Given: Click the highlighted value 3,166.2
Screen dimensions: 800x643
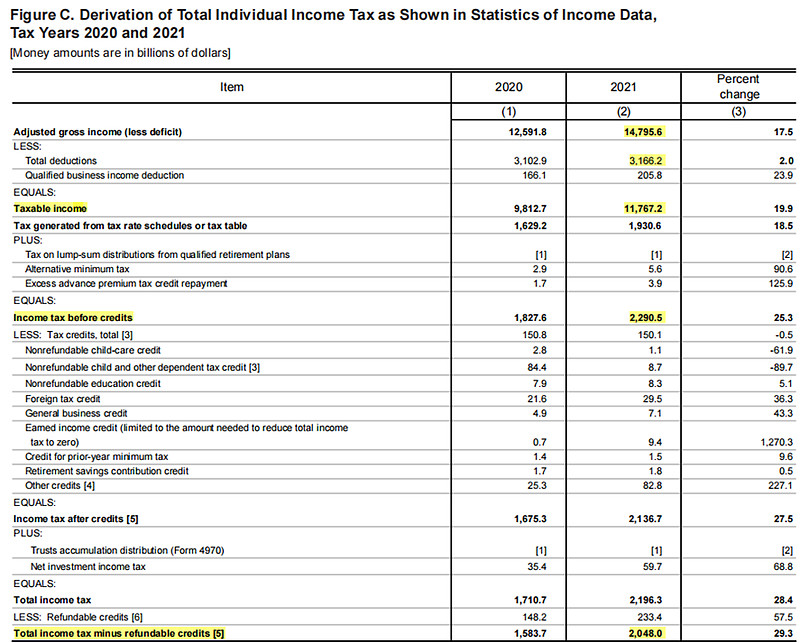Looking at the screenshot, I should tap(646, 161).
